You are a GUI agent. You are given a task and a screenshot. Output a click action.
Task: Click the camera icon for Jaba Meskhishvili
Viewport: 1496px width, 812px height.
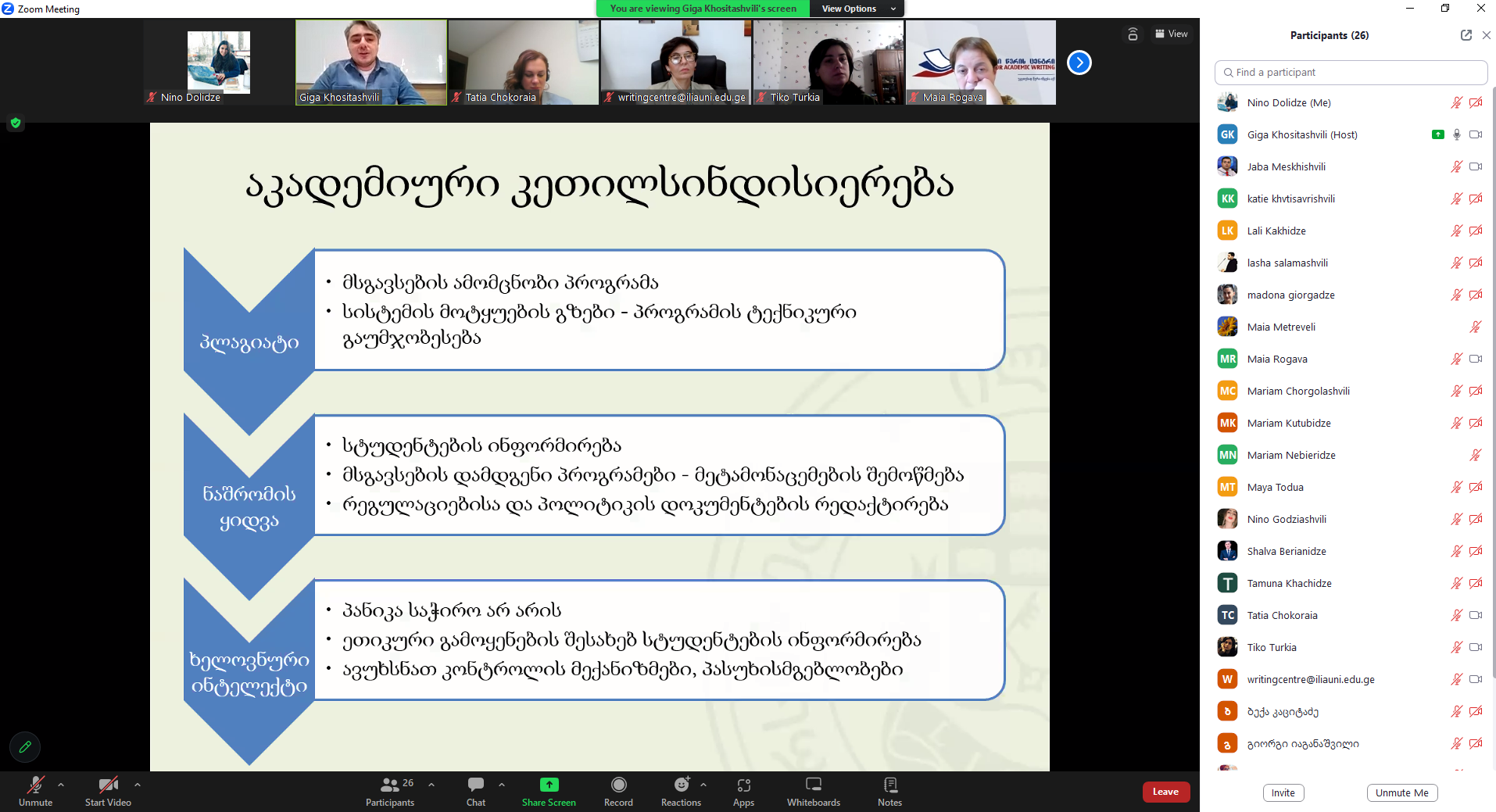pyautogui.click(x=1476, y=166)
